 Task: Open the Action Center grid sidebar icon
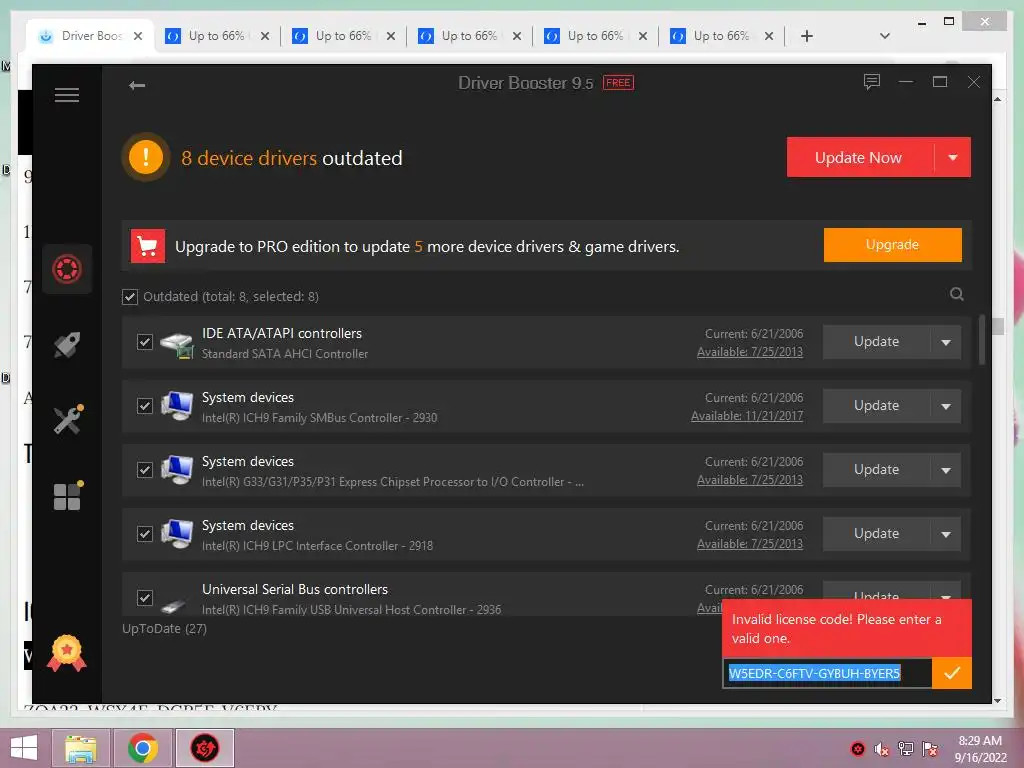(x=68, y=496)
